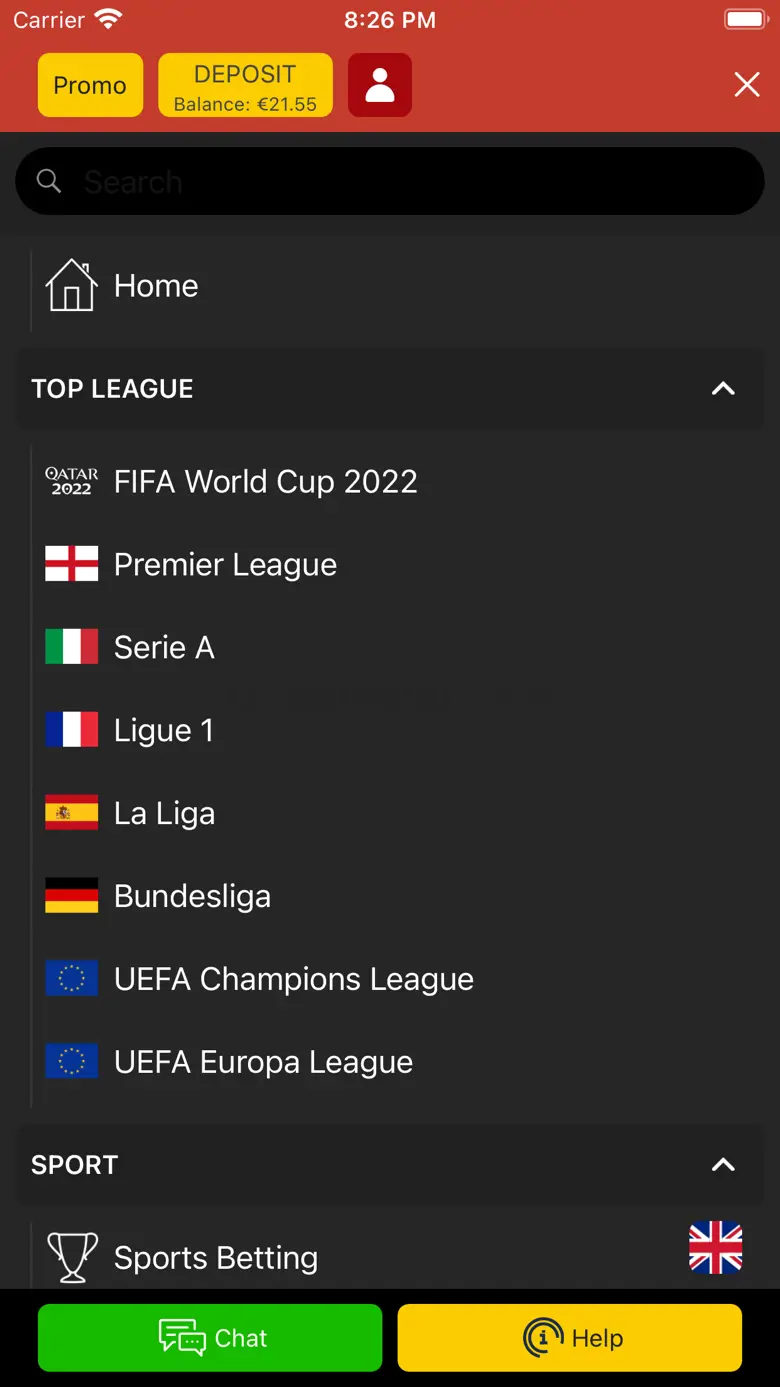Focus the Search input field

[x=400, y=181]
